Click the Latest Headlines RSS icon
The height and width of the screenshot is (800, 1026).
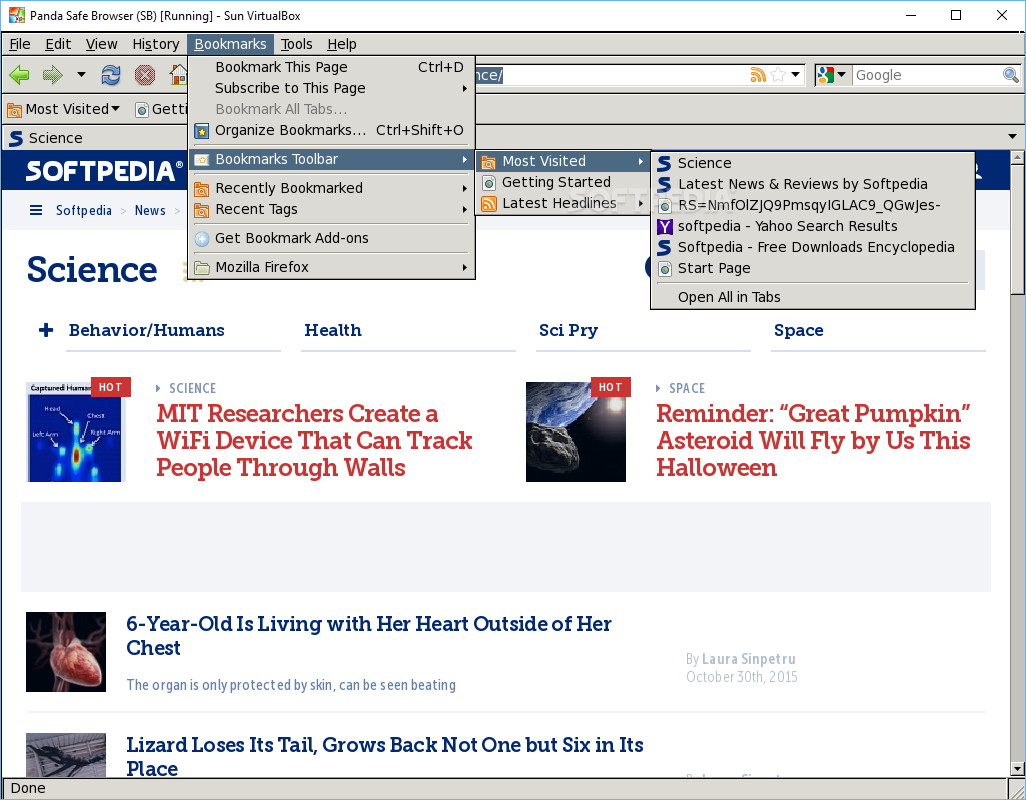point(489,204)
